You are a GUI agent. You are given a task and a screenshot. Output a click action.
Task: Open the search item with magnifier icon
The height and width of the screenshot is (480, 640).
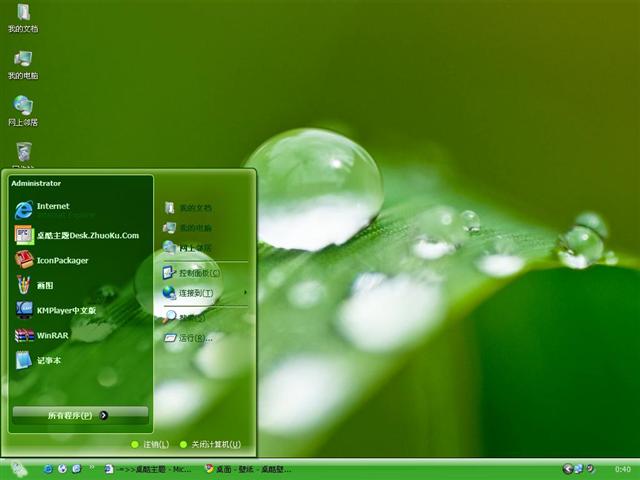coord(186,317)
